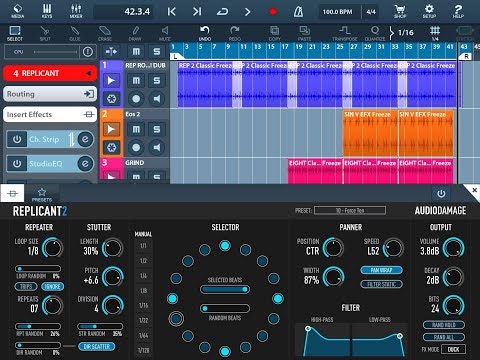480x360 pixels.
Task: Toggle power for Ch. Strip effect
Action: (17, 139)
